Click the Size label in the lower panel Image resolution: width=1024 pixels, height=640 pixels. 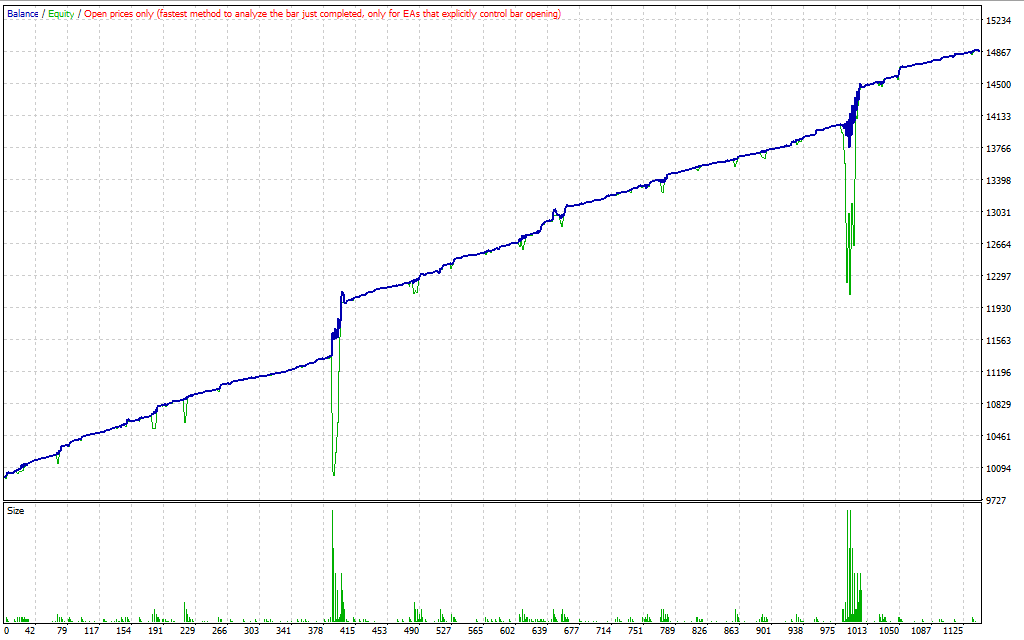(15, 511)
